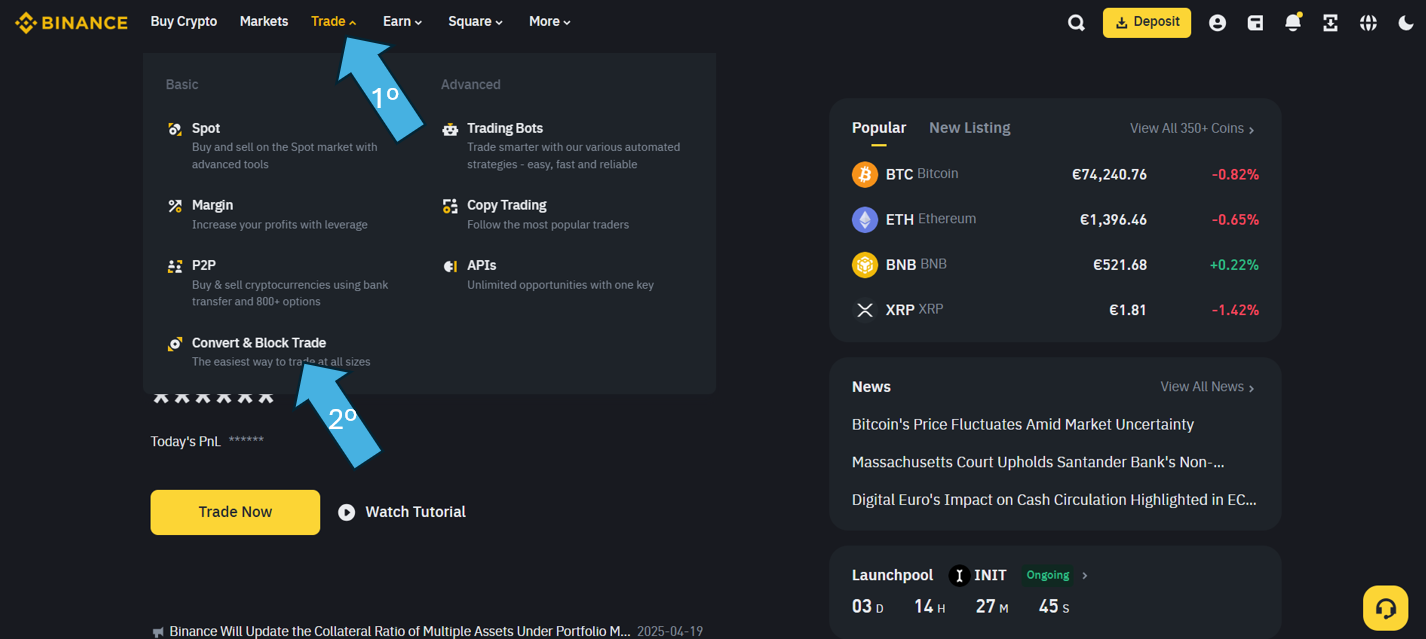Open View All 350+ Coins link
The width and height of the screenshot is (1426, 639).
(x=1191, y=129)
